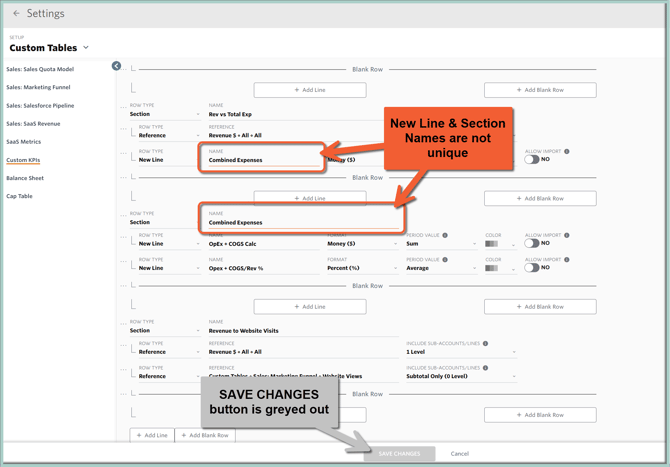Select Custom KPIs in the sidebar
Image resolution: width=670 pixels, height=467 pixels.
click(x=24, y=160)
